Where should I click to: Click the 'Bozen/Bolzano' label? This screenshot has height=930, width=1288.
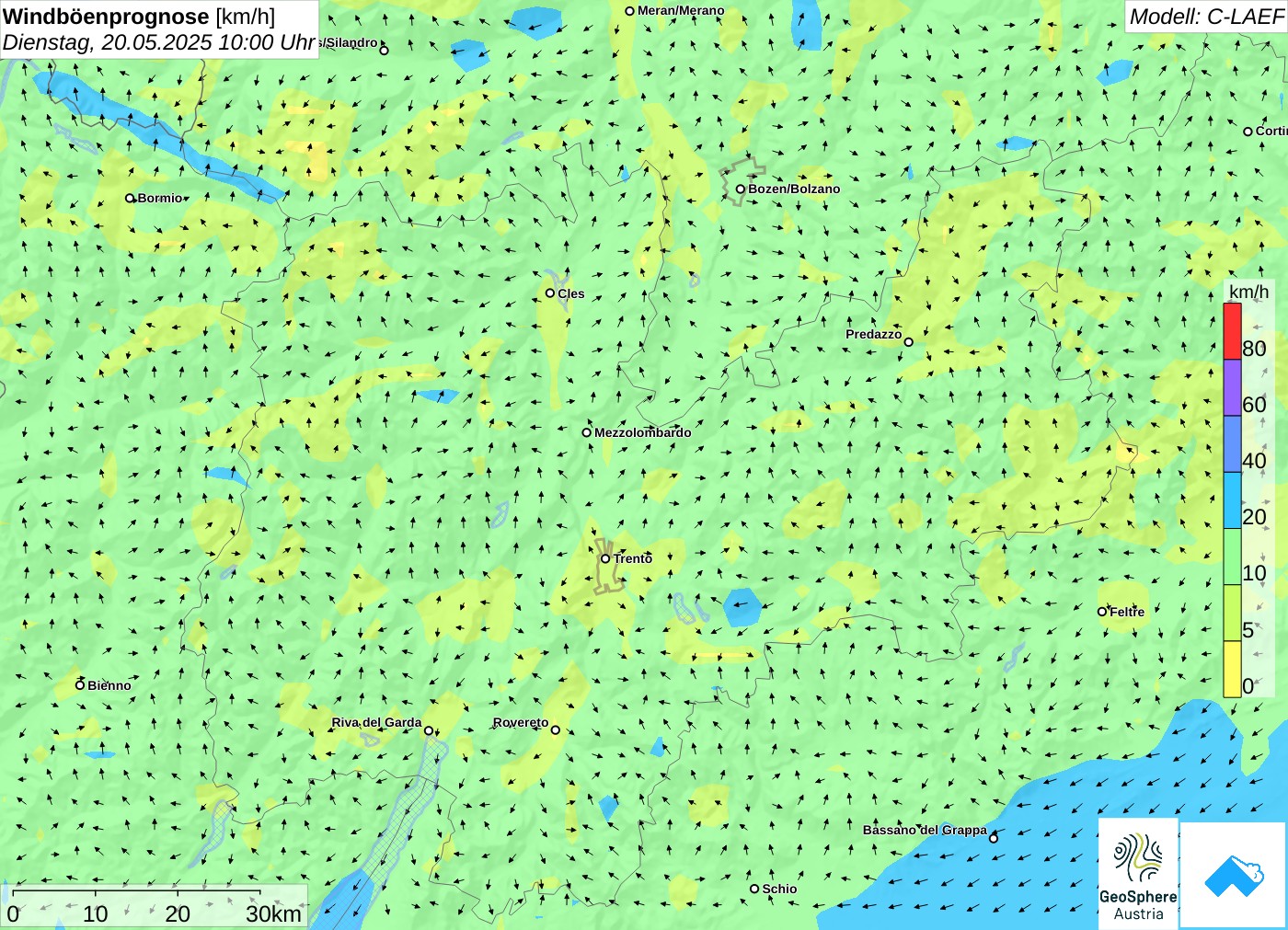coord(794,189)
